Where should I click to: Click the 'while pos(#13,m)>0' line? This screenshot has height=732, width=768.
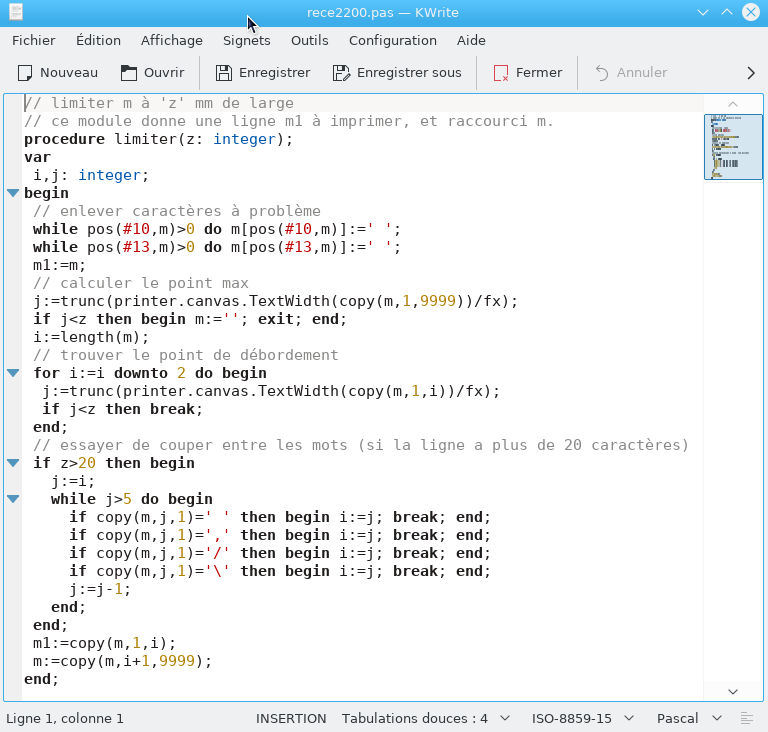coord(217,247)
